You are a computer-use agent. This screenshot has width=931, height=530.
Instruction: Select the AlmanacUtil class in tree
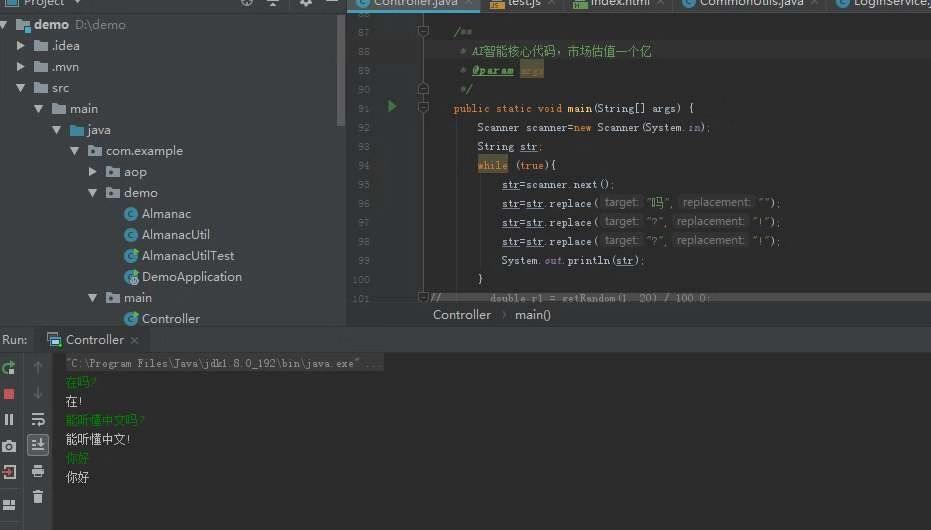(x=175, y=234)
